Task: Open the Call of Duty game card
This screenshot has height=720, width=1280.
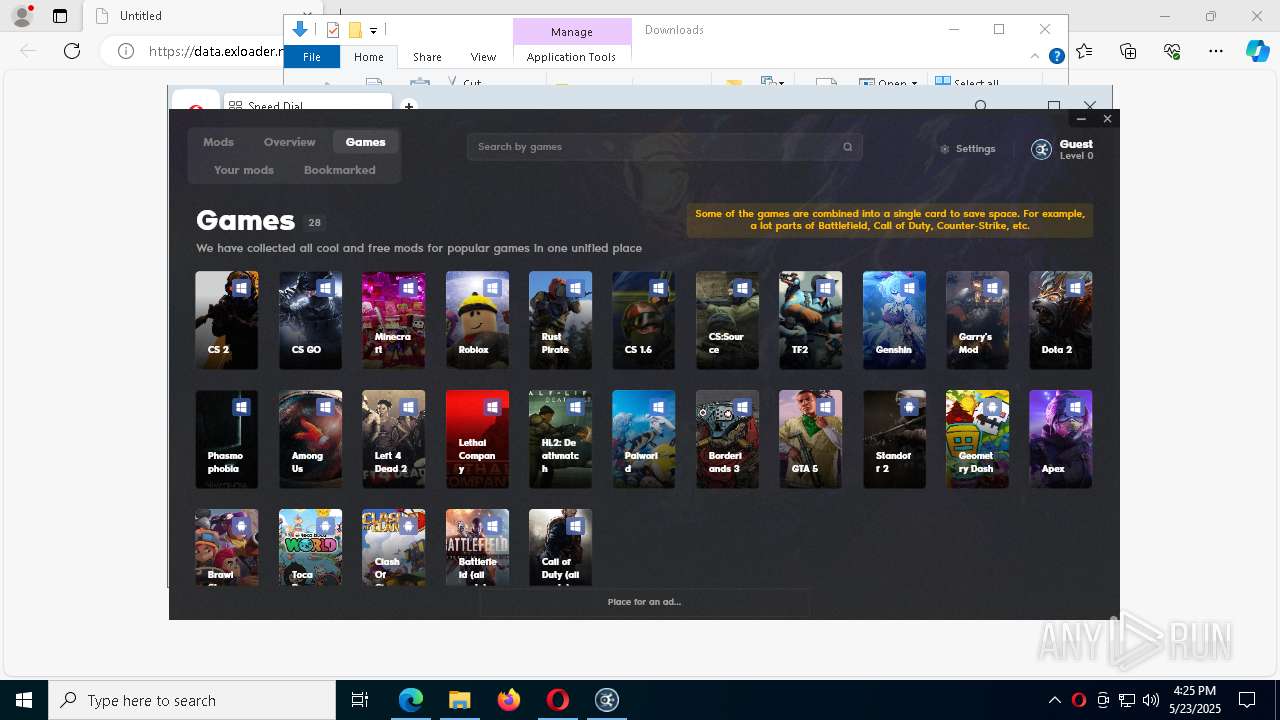Action: pyautogui.click(x=560, y=547)
